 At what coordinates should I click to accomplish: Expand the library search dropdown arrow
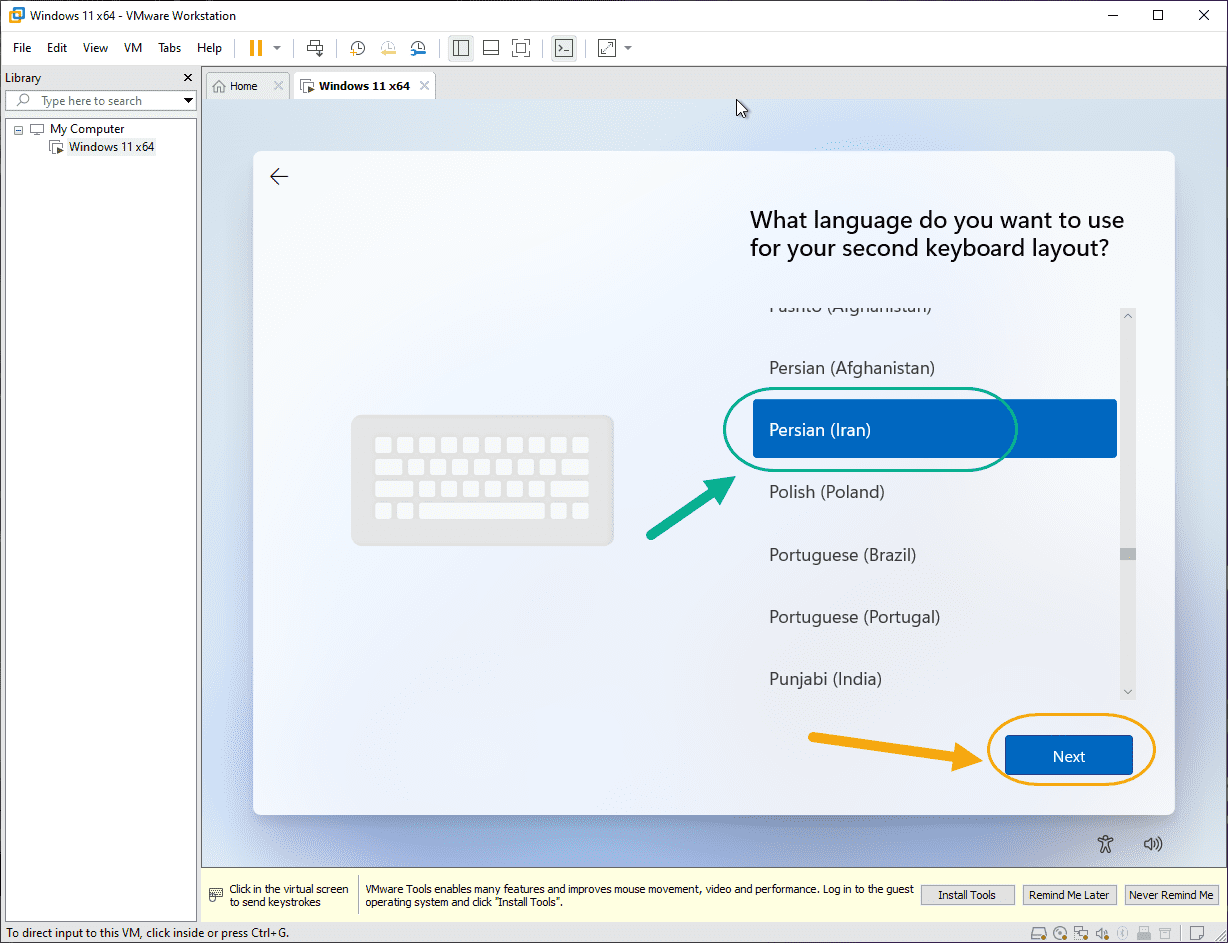188,101
